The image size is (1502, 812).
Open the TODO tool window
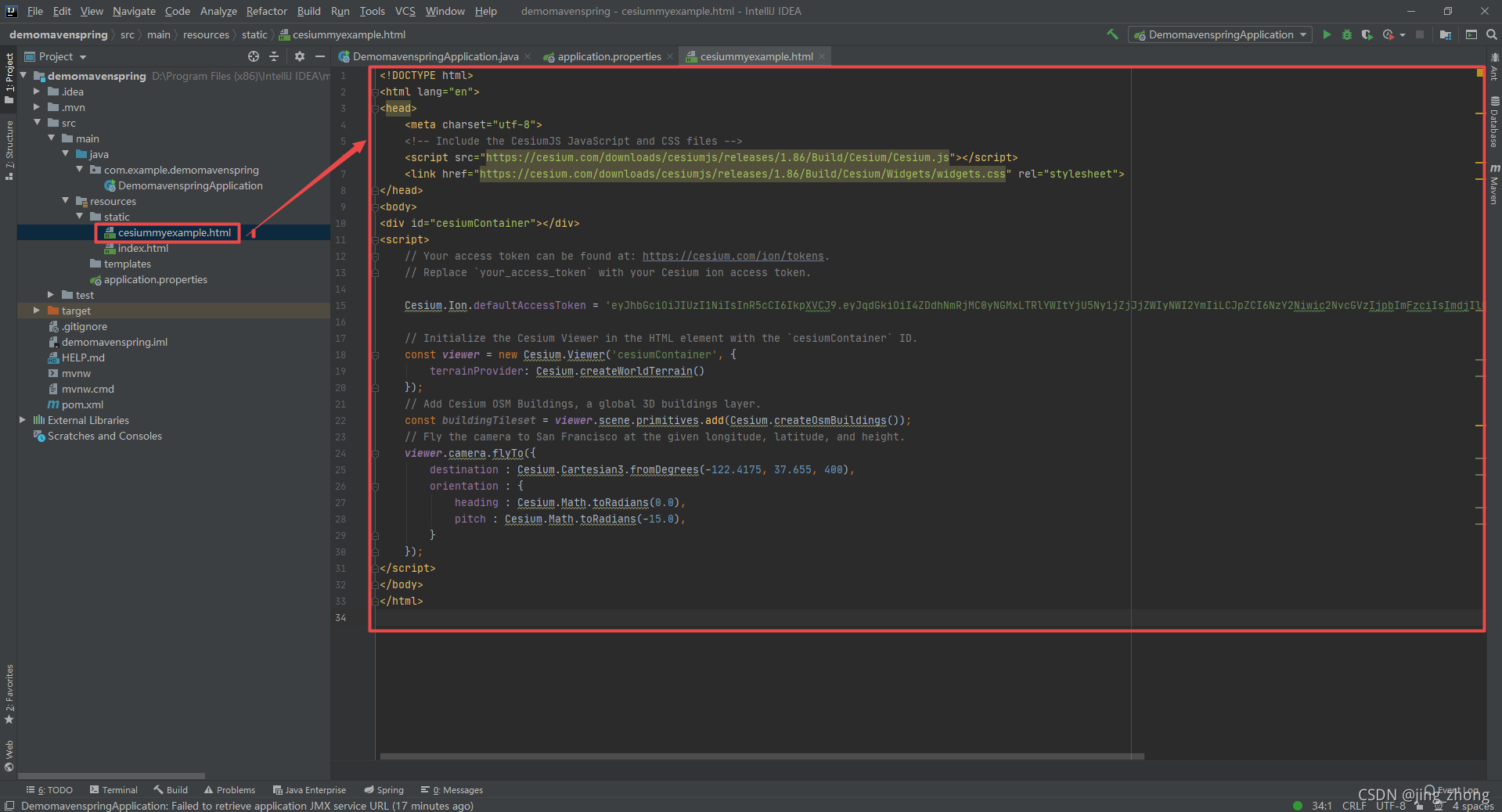(x=49, y=790)
